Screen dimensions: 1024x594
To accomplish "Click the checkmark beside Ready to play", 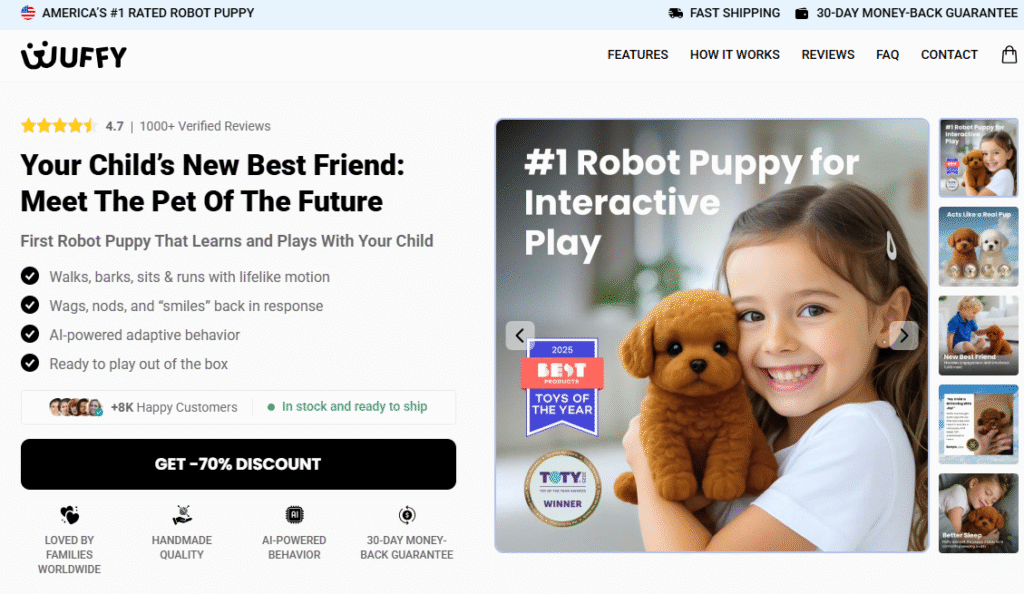I will [29, 363].
